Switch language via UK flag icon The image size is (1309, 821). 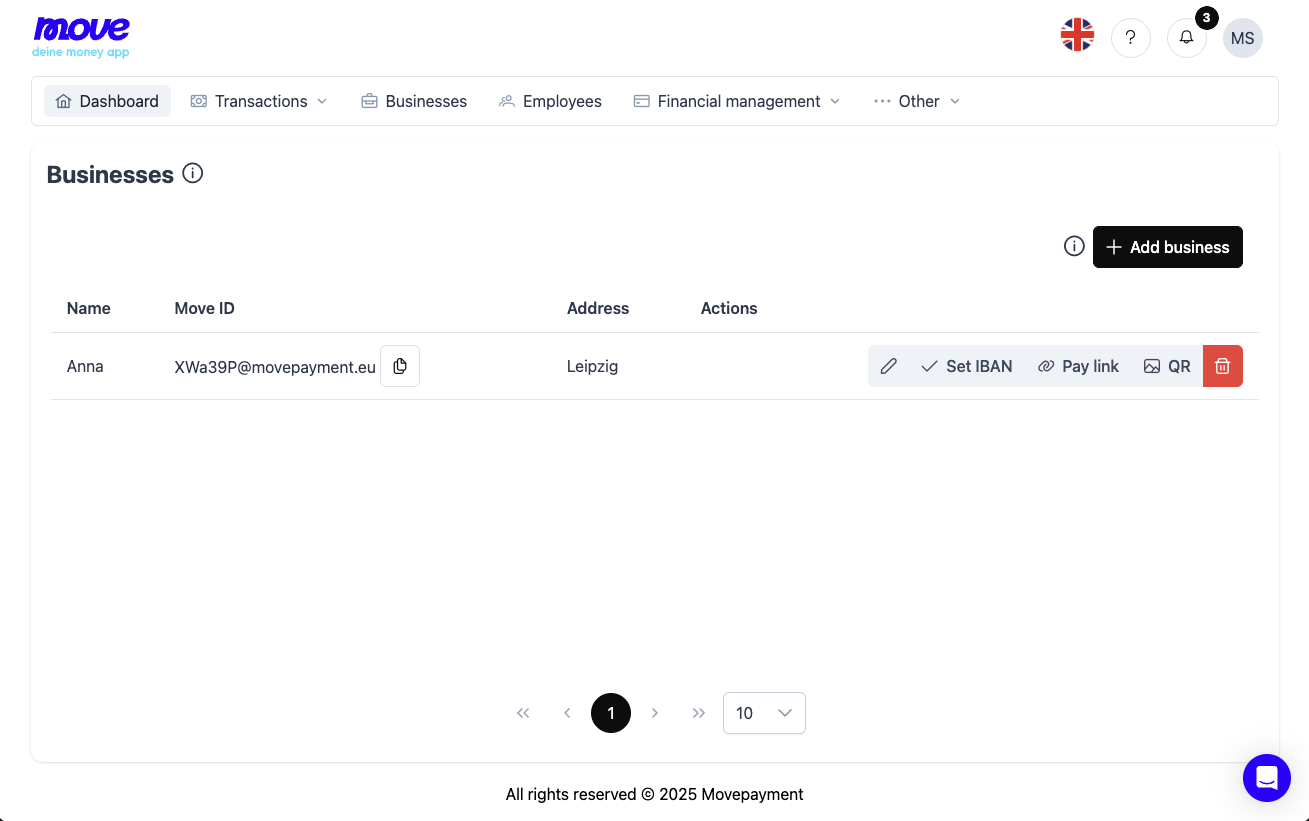pos(1077,36)
